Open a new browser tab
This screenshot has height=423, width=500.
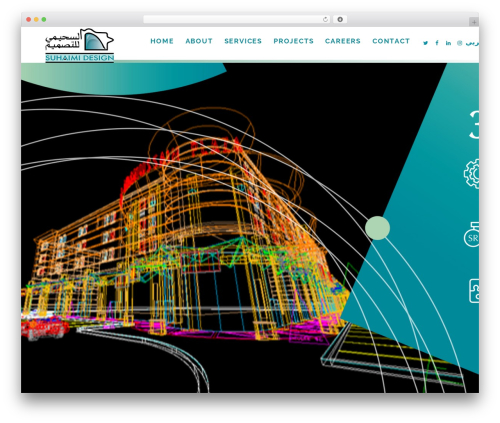click(x=474, y=22)
